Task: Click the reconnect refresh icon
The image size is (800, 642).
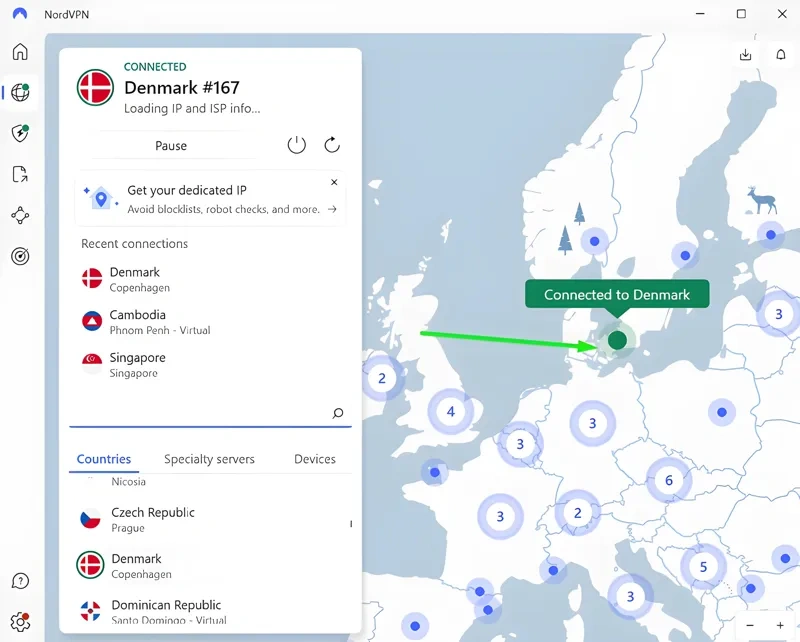Action: click(x=333, y=145)
